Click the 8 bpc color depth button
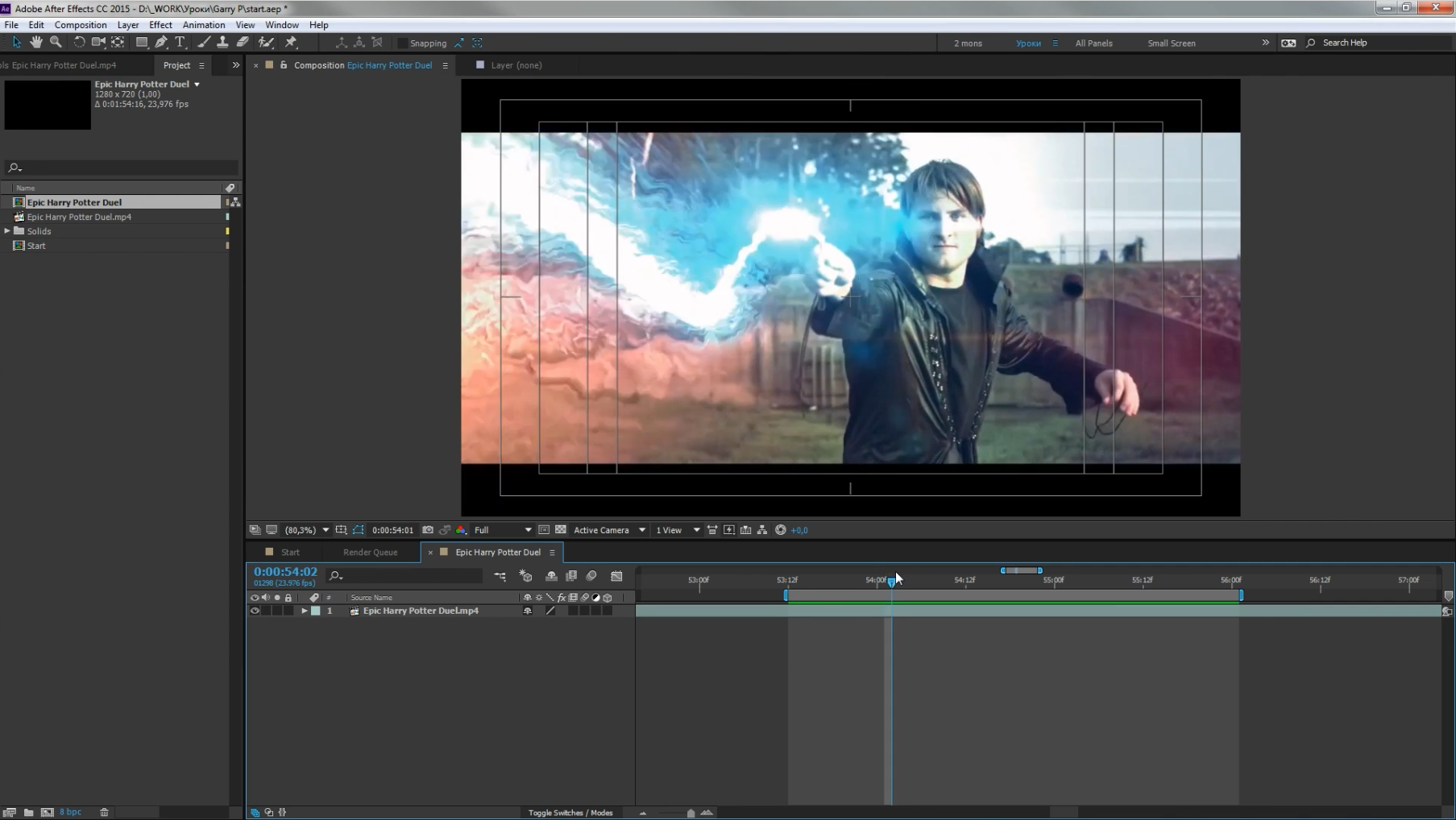The image size is (1456, 820). click(x=70, y=812)
